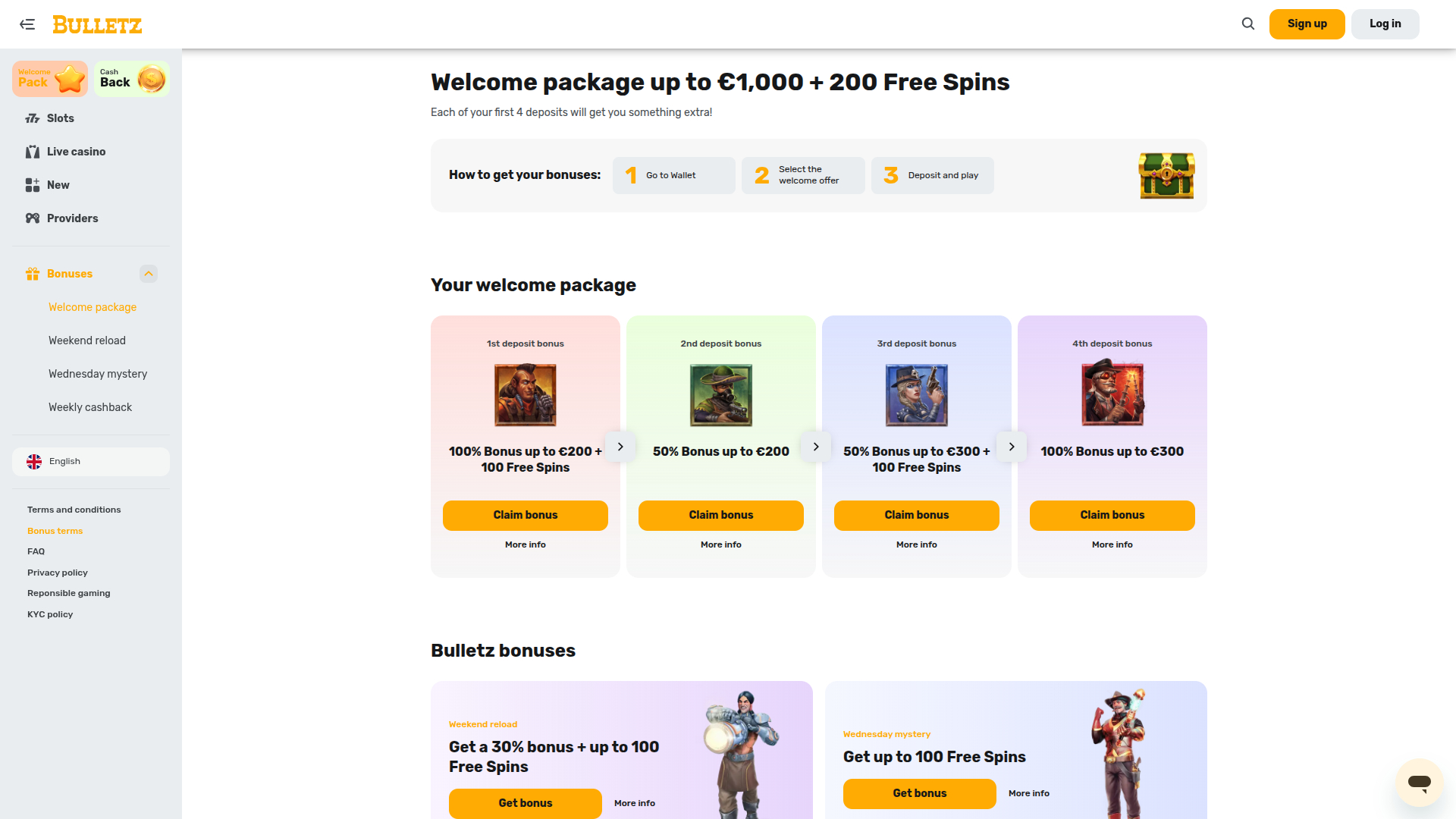Viewport: 1456px width, 819px height.
Task: Open the Providers section icon
Action: pyautogui.click(x=33, y=218)
